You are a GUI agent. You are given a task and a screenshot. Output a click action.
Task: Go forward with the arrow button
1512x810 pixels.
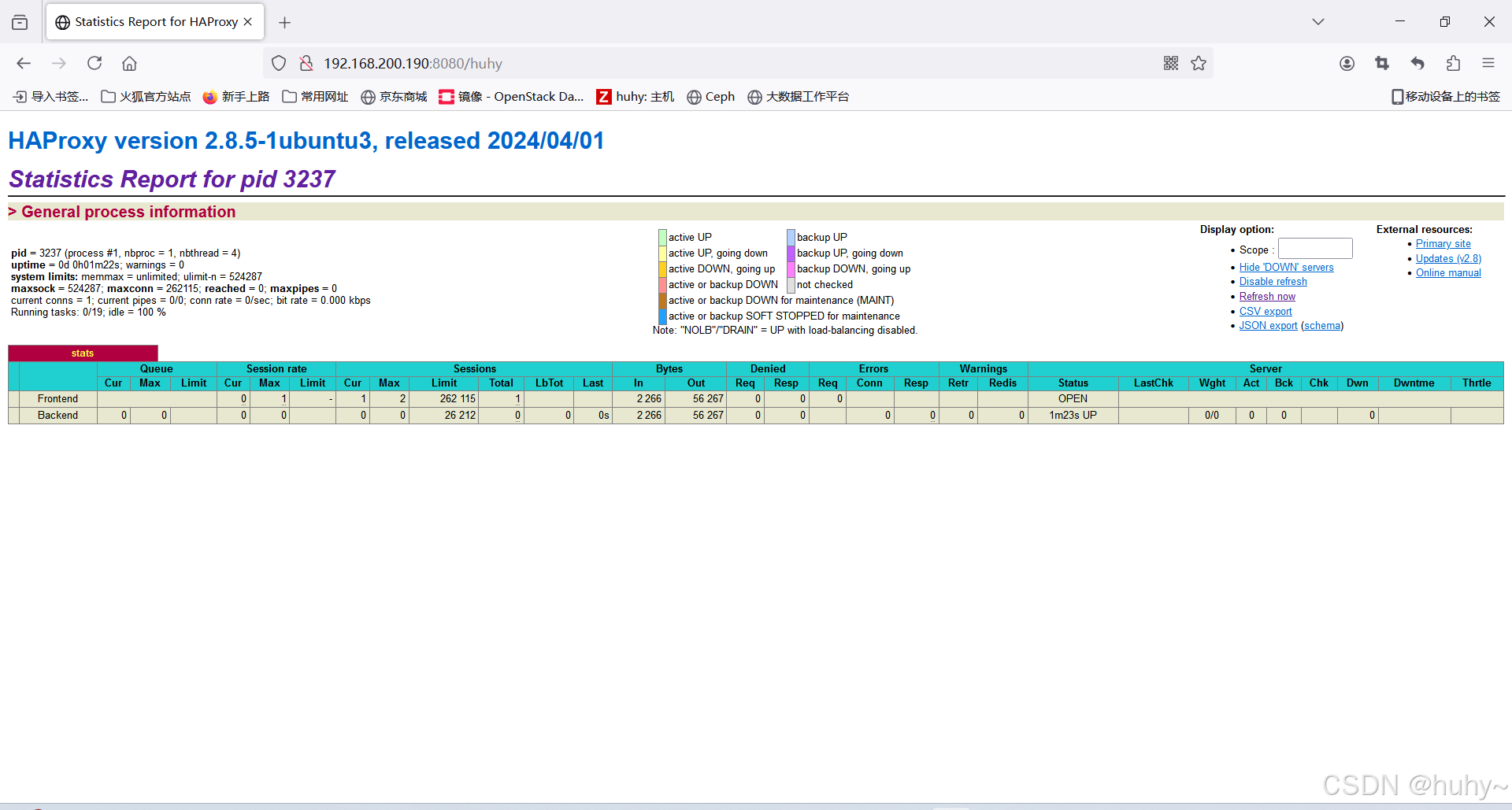click(x=59, y=63)
